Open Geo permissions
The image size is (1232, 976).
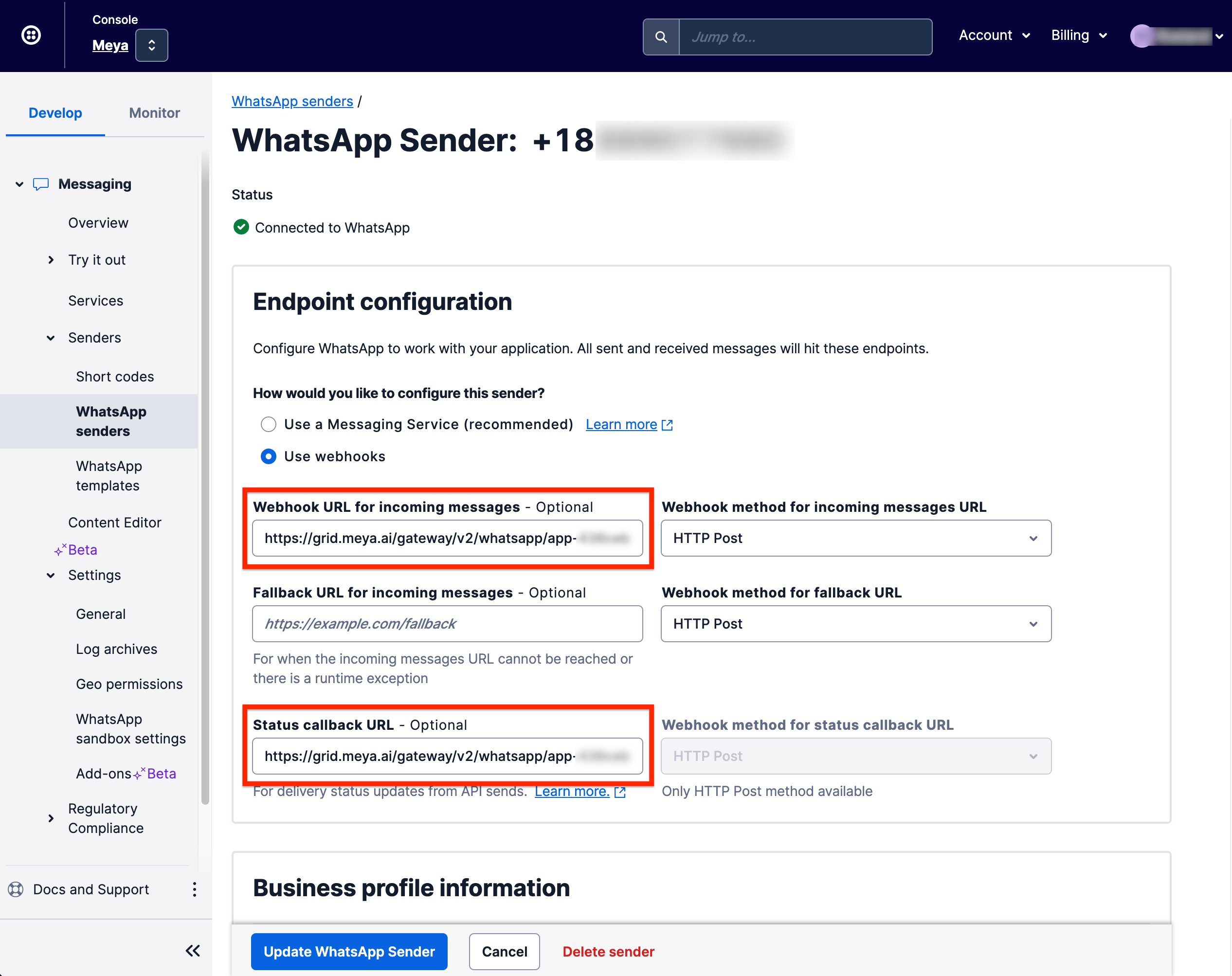pyautogui.click(x=129, y=684)
